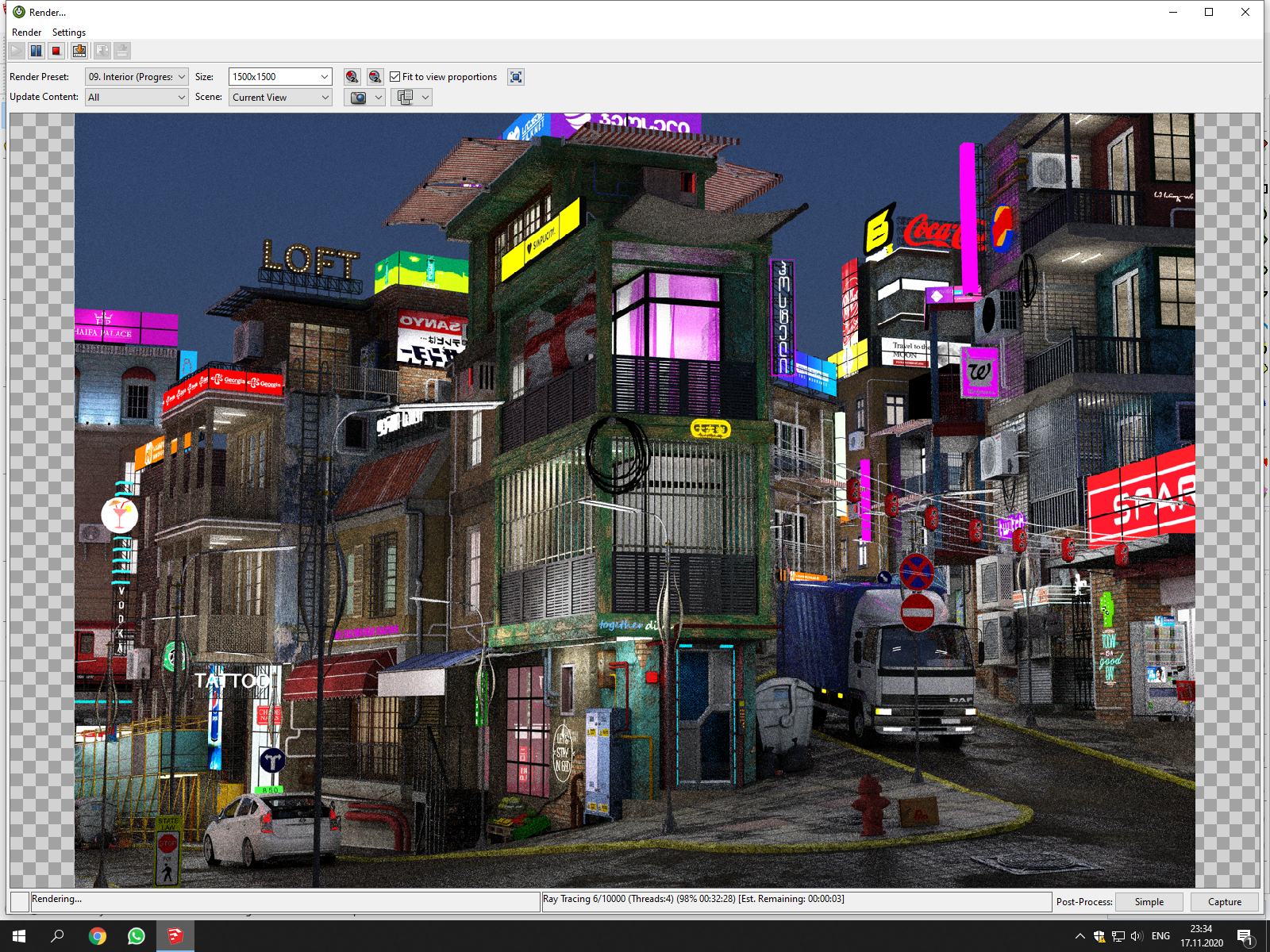Open the Update Content dropdown

pyautogui.click(x=137, y=98)
